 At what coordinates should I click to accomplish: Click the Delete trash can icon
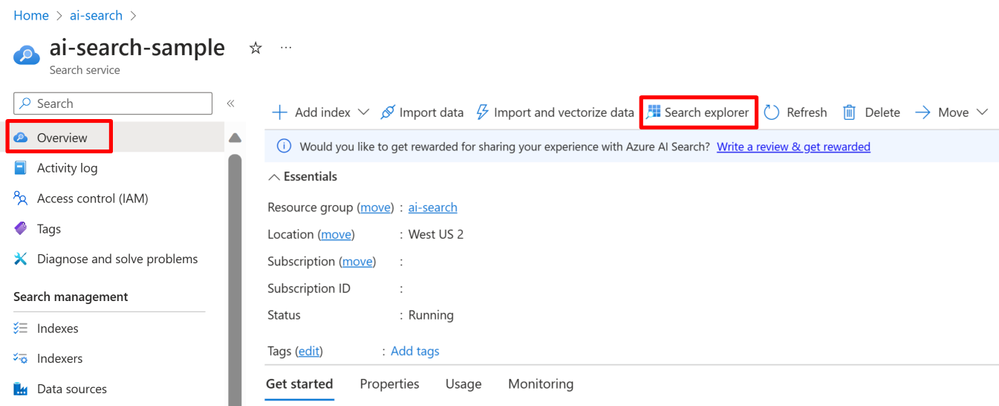pyautogui.click(x=849, y=113)
